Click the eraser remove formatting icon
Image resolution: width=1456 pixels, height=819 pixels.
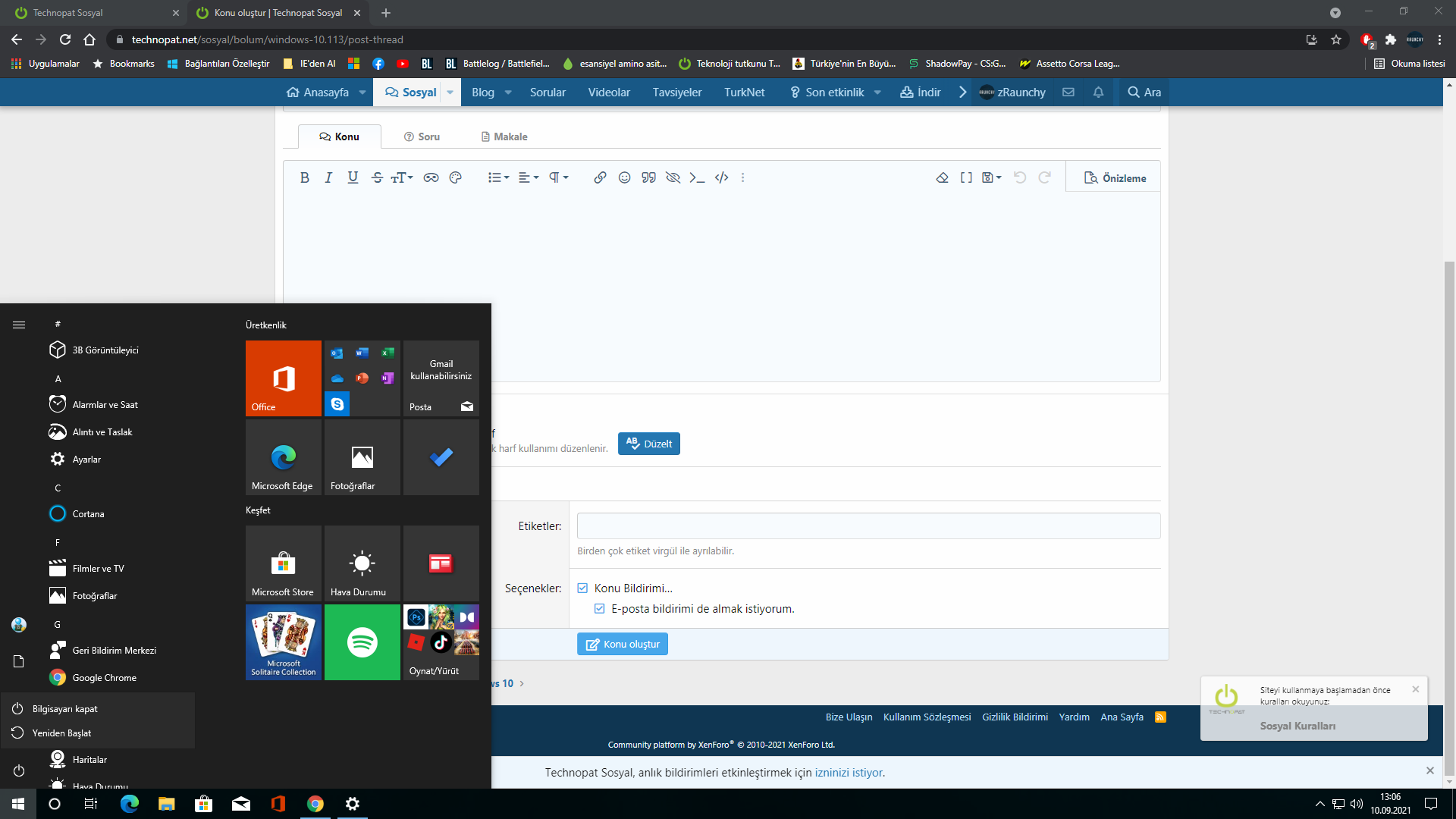coord(942,177)
